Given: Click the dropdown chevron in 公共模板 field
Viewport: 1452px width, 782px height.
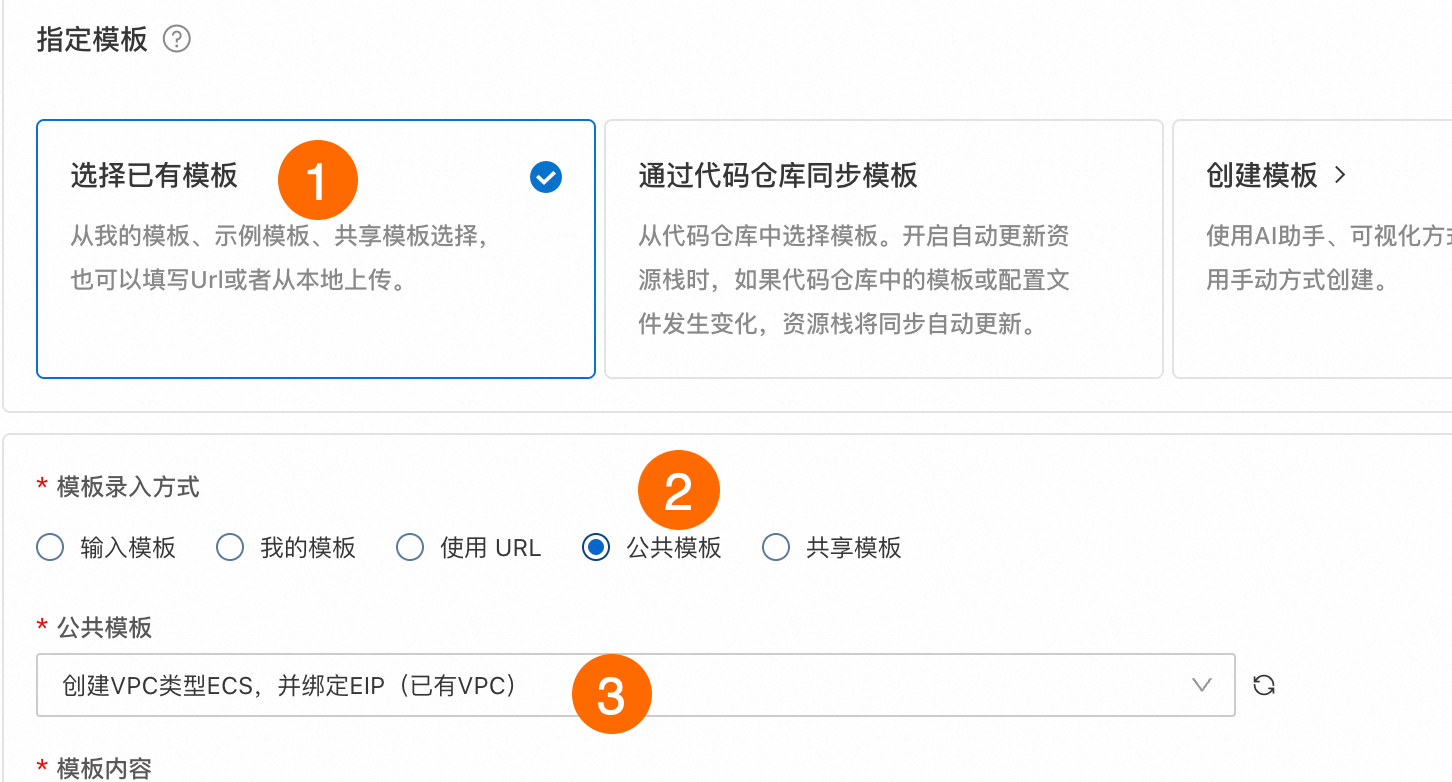Looking at the screenshot, I should tap(1202, 686).
